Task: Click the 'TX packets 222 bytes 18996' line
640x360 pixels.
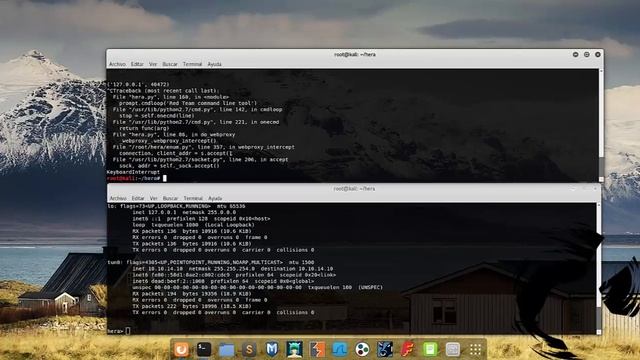Action: [192, 306]
